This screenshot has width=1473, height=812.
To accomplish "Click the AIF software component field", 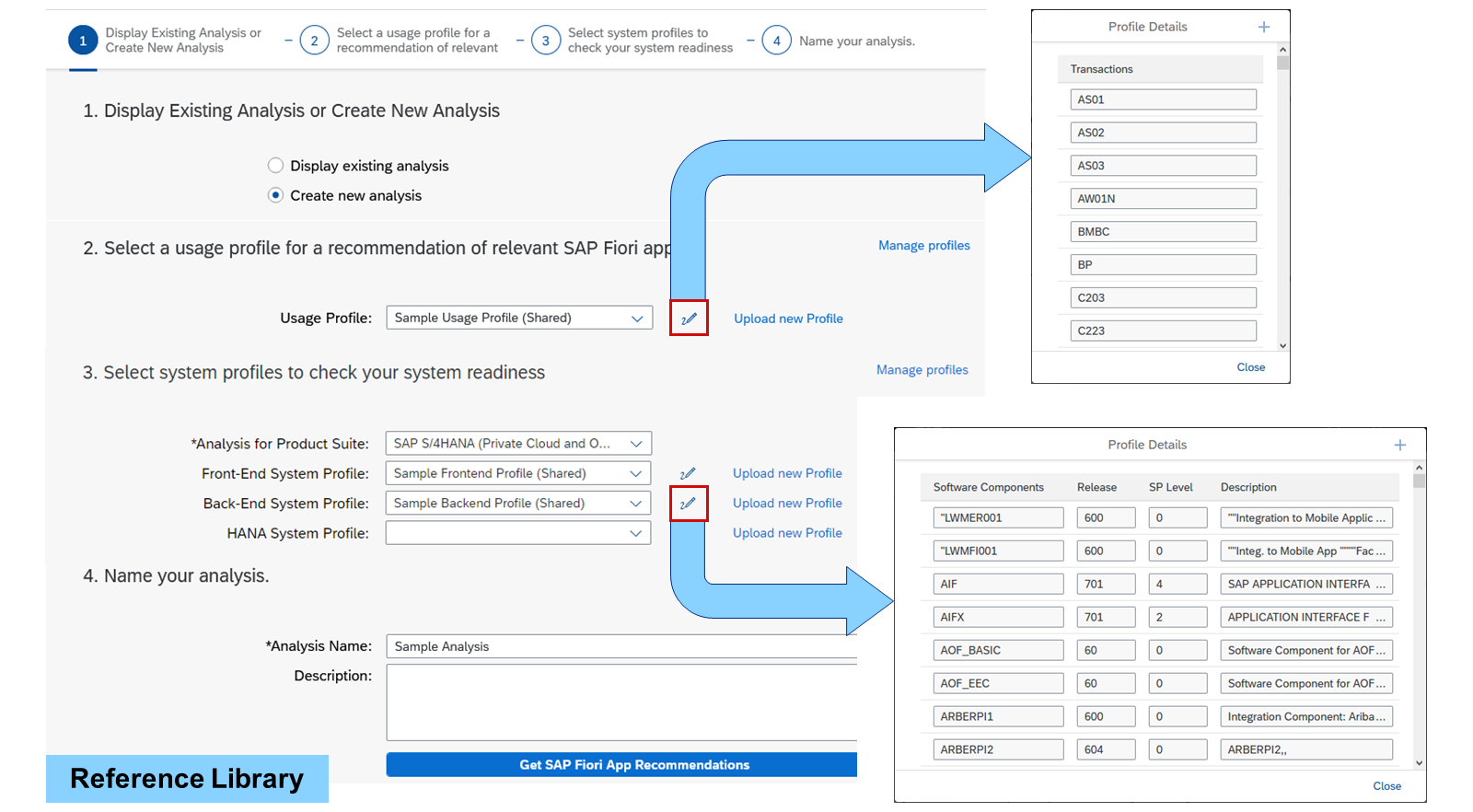I will 999,584.
